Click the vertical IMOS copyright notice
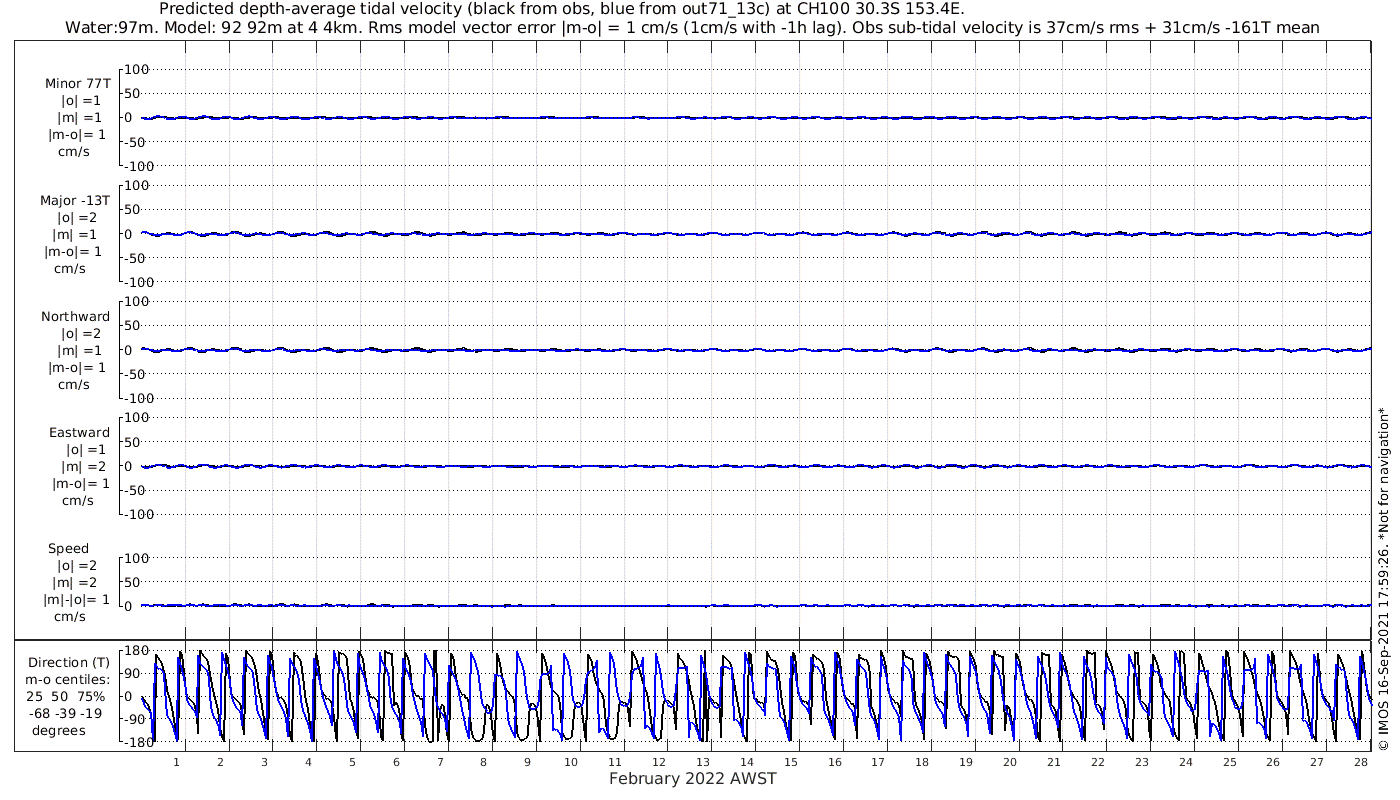The width and height of the screenshot is (1400, 800). click(1384, 579)
